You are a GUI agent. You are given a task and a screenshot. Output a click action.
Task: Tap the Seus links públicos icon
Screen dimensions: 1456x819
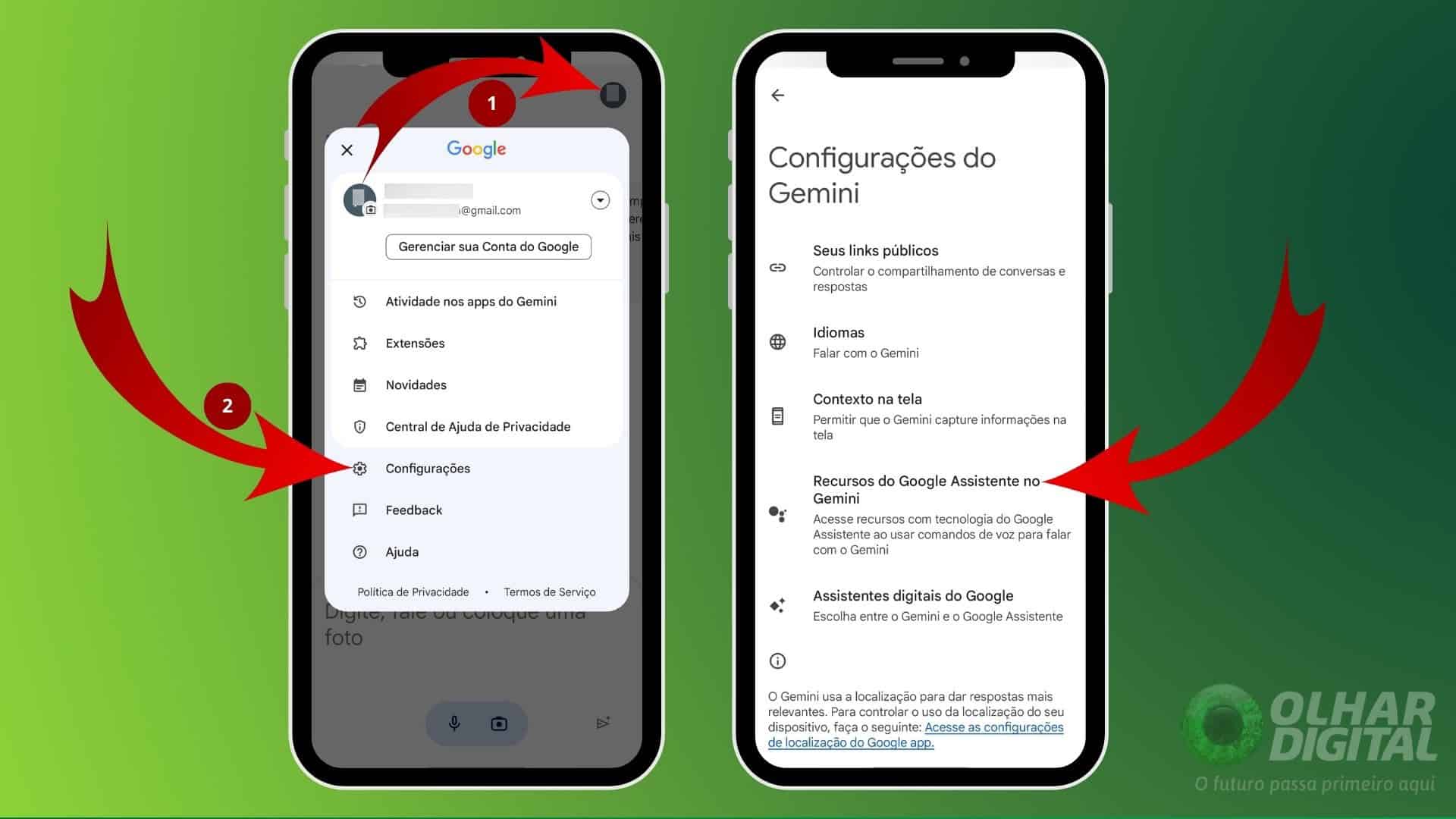pyautogui.click(x=779, y=267)
